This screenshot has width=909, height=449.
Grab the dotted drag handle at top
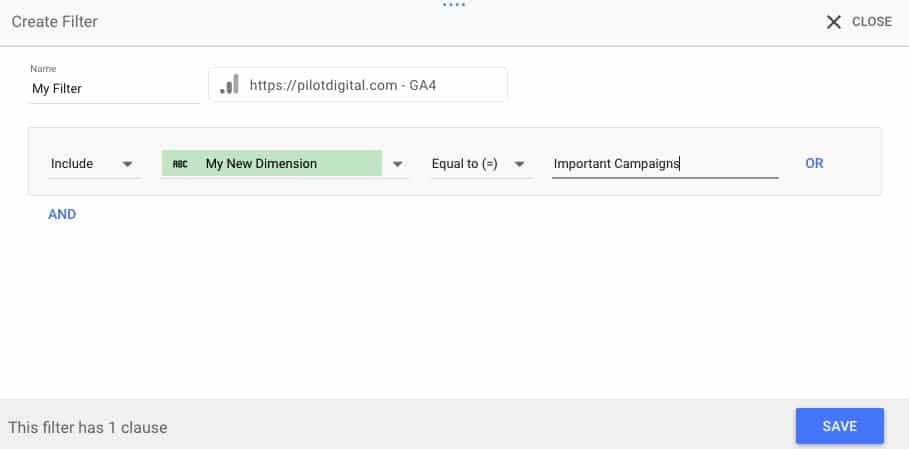(x=454, y=4)
